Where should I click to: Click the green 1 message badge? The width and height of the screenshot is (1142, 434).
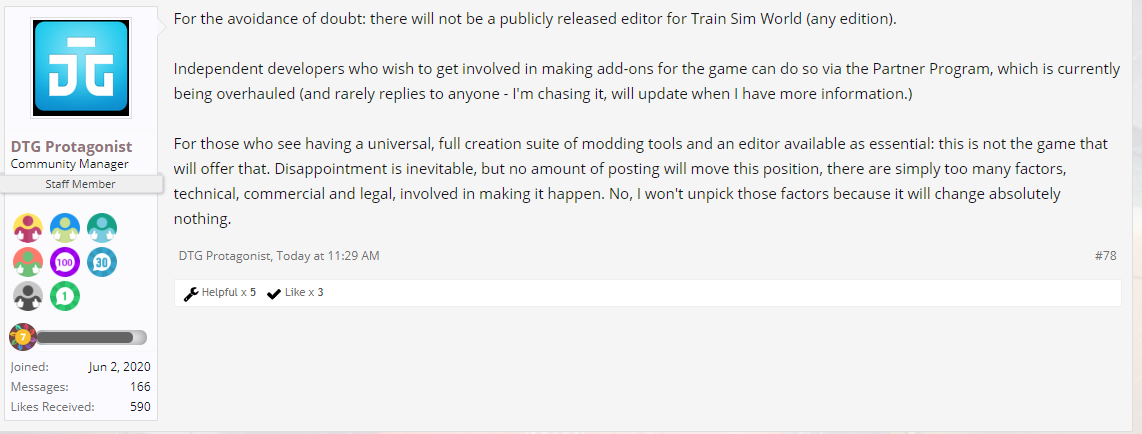[x=65, y=296]
